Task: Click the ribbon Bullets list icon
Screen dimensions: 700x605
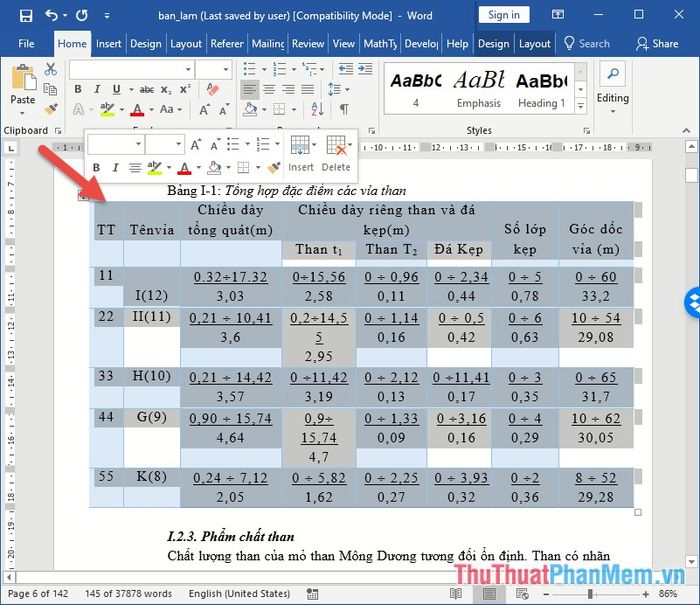Action: (x=250, y=69)
